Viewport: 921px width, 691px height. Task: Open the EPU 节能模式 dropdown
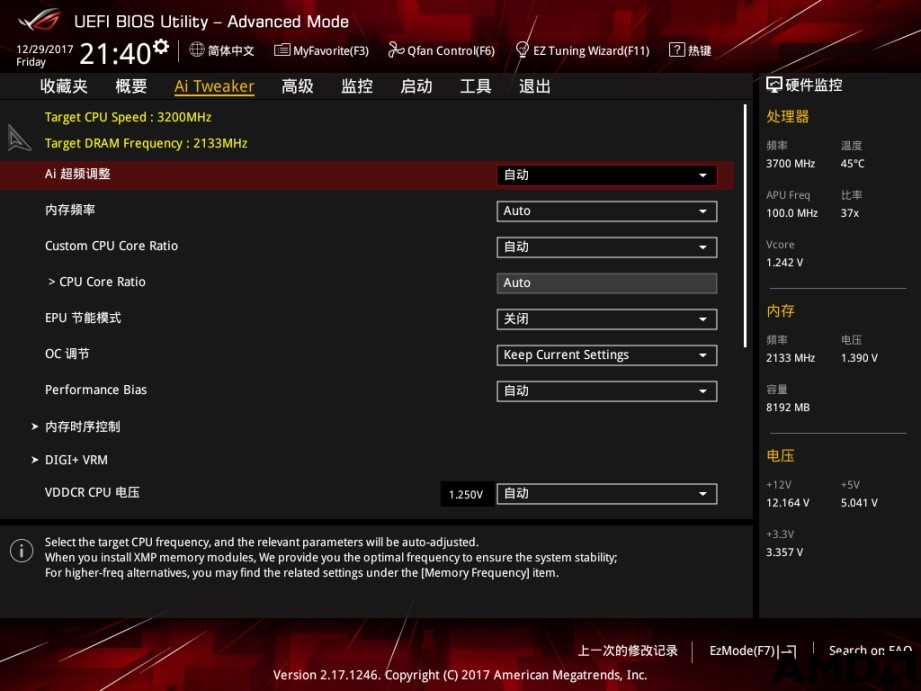pos(607,319)
